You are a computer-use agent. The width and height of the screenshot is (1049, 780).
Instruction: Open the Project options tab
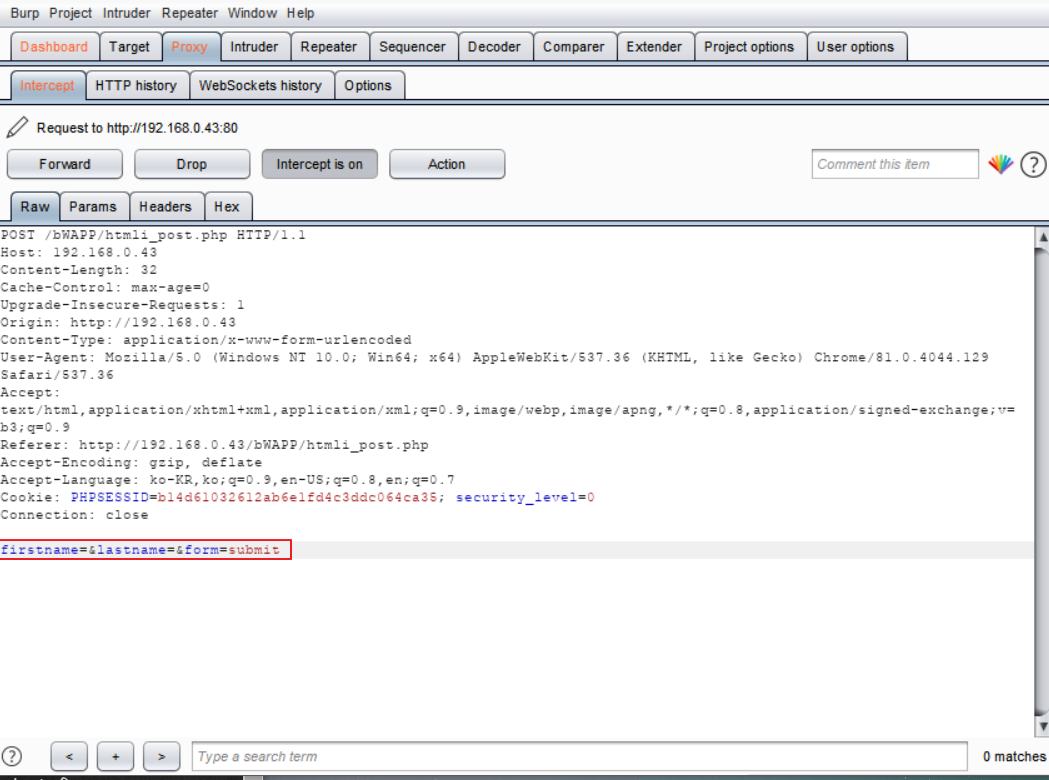749,47
